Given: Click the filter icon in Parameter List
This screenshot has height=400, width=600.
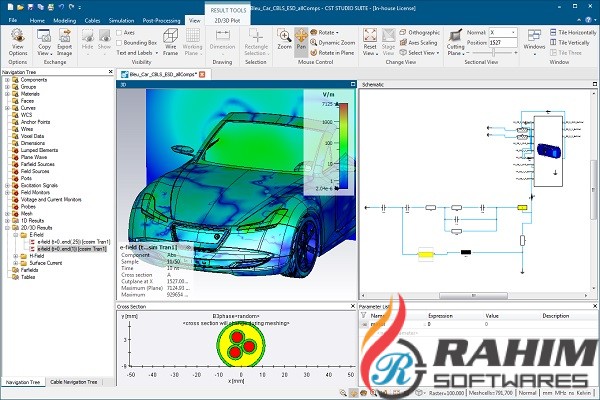Looking at the screenshot, I should click(x=364, y=315).
